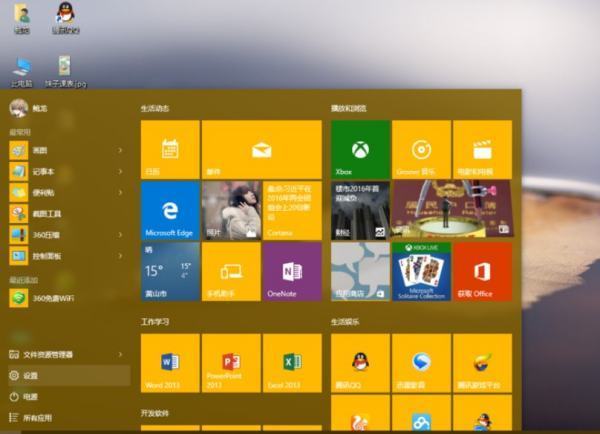Open the UC browser squirrel tile
Screen dimensions: 600x434
[x=360, y=413]
